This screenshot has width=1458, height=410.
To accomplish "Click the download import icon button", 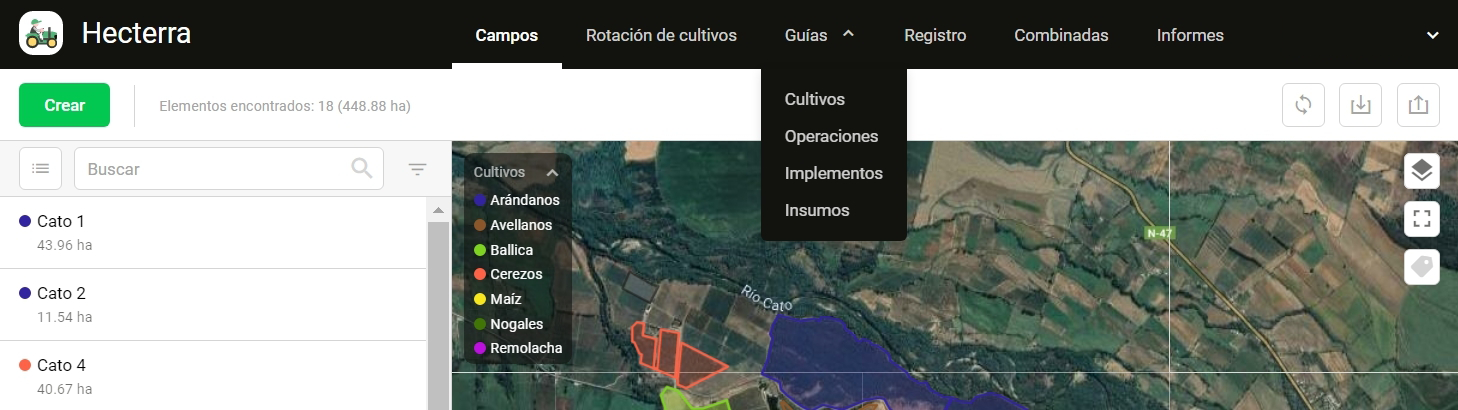I will tap(1360, 105).
